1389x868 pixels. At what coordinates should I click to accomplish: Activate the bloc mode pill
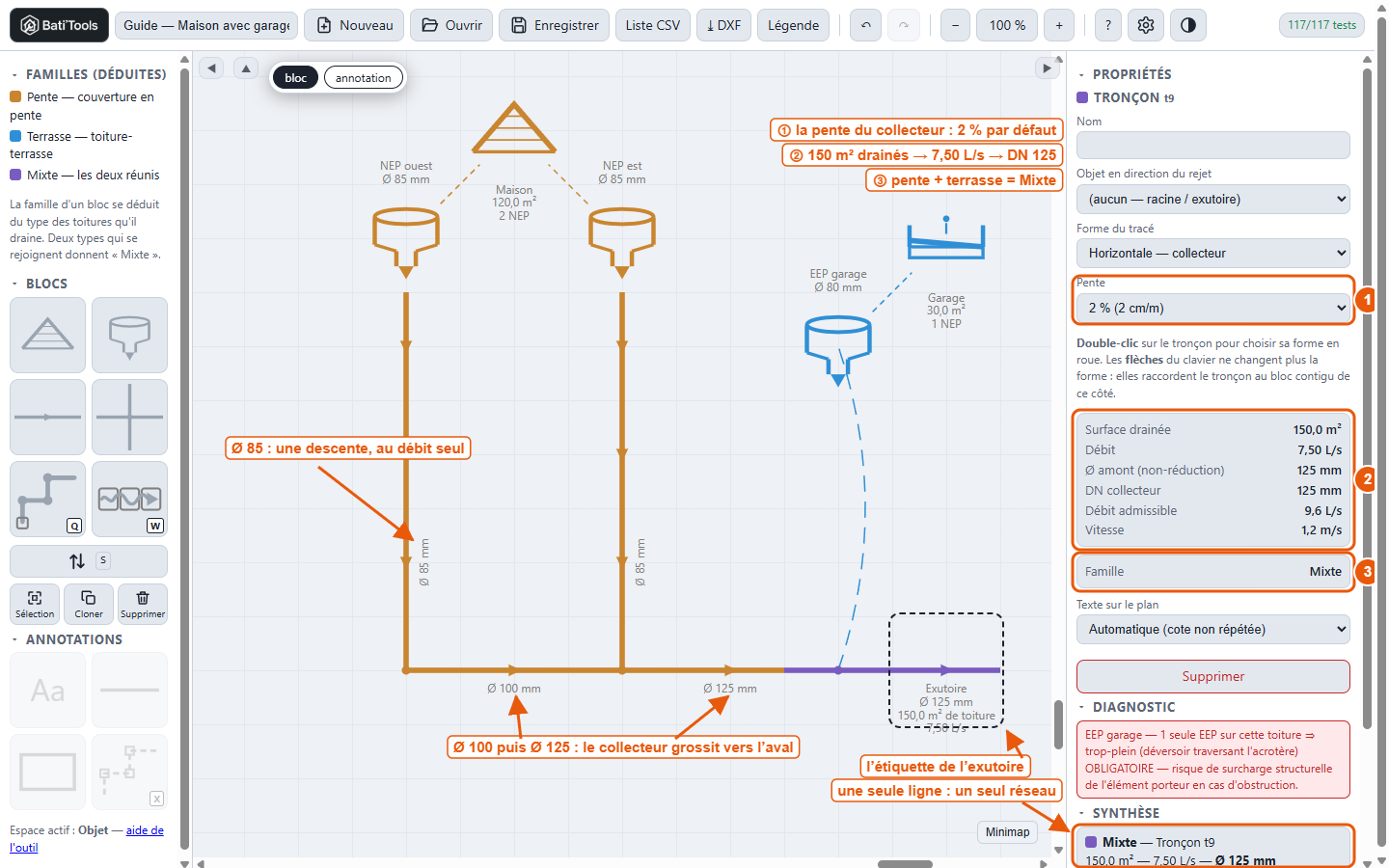[296, 78]
